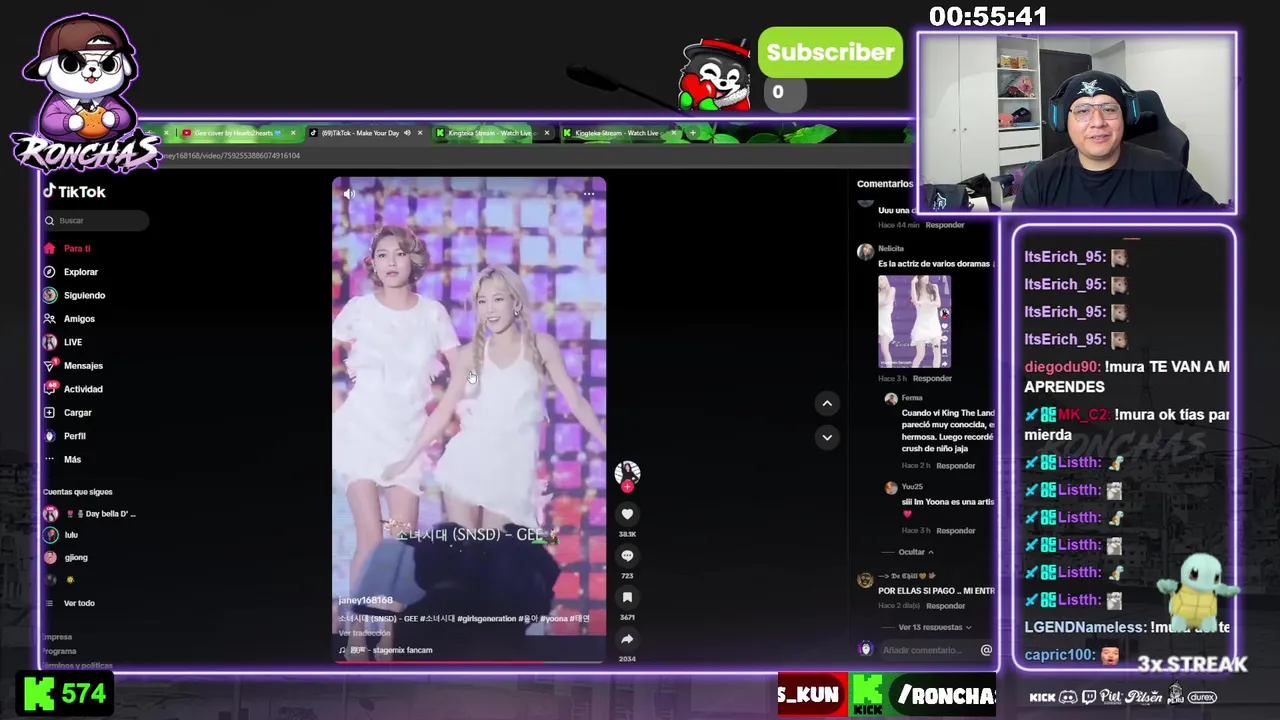Open image thumbnail in Nelicita's comment
Image resolution: width=1280 pixels, height=720 pixels.
coord(914,322)
